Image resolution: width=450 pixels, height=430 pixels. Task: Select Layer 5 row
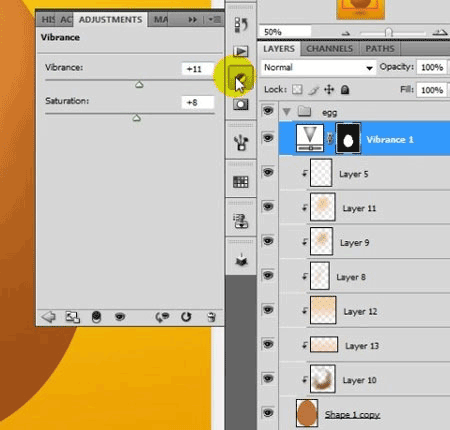click(364, 173)
